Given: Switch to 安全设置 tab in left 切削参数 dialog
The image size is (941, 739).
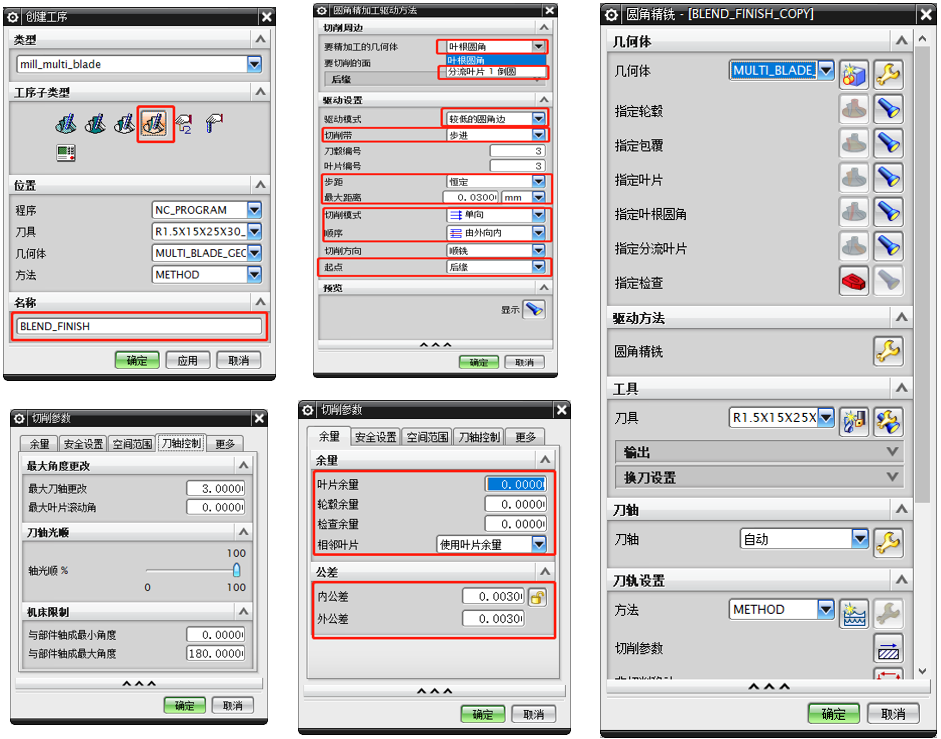Looking at the screenshot, I should (x=83, y=444).
